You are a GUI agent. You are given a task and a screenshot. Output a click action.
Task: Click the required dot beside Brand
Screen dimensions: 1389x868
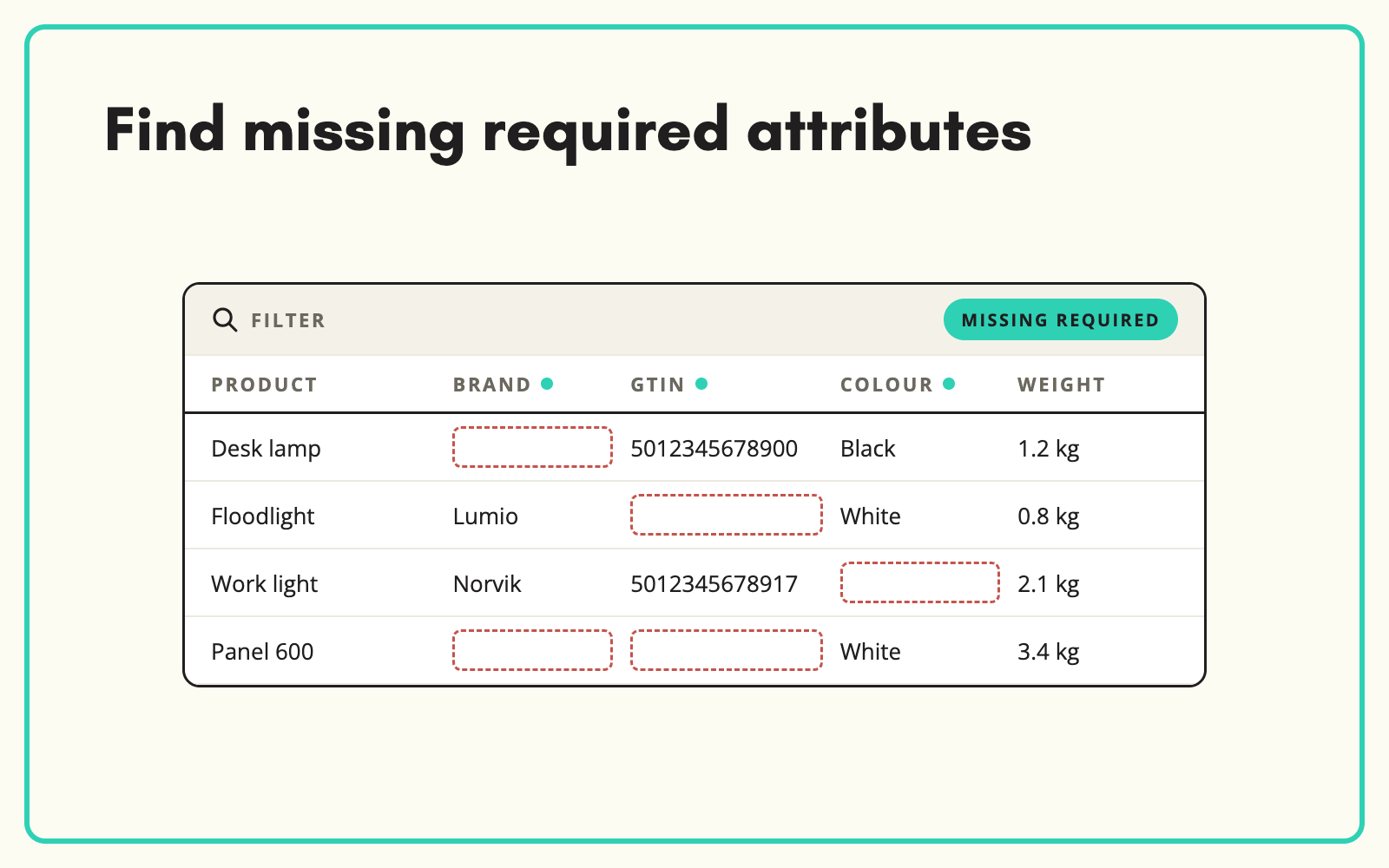pyautogui.click(x=547, y=384)
